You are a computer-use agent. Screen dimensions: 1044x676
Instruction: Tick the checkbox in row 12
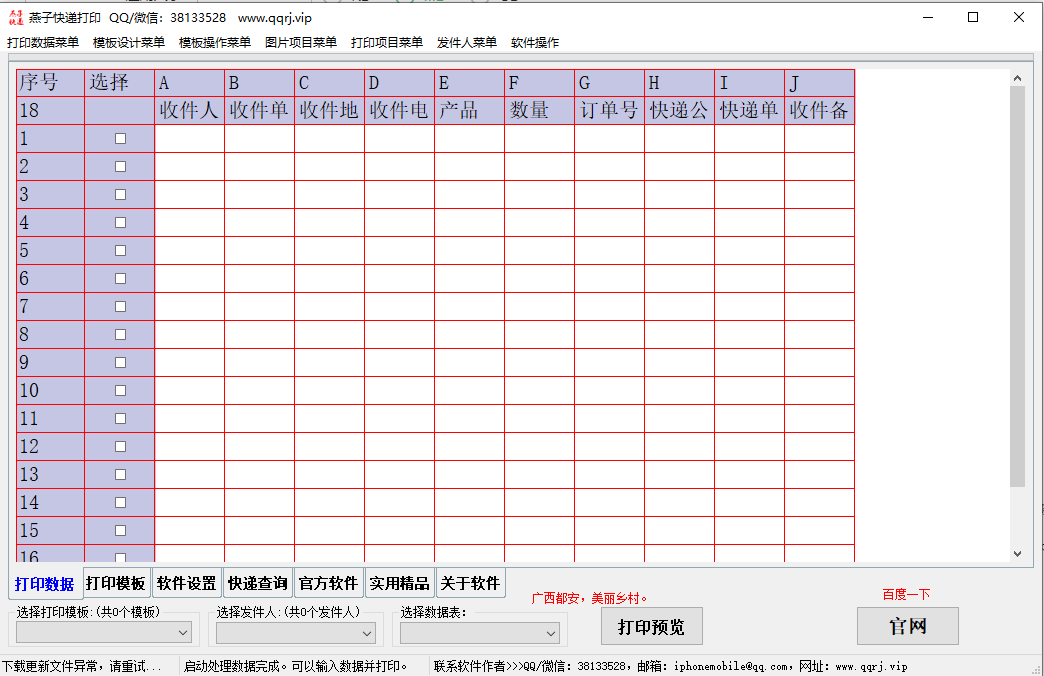121,446
